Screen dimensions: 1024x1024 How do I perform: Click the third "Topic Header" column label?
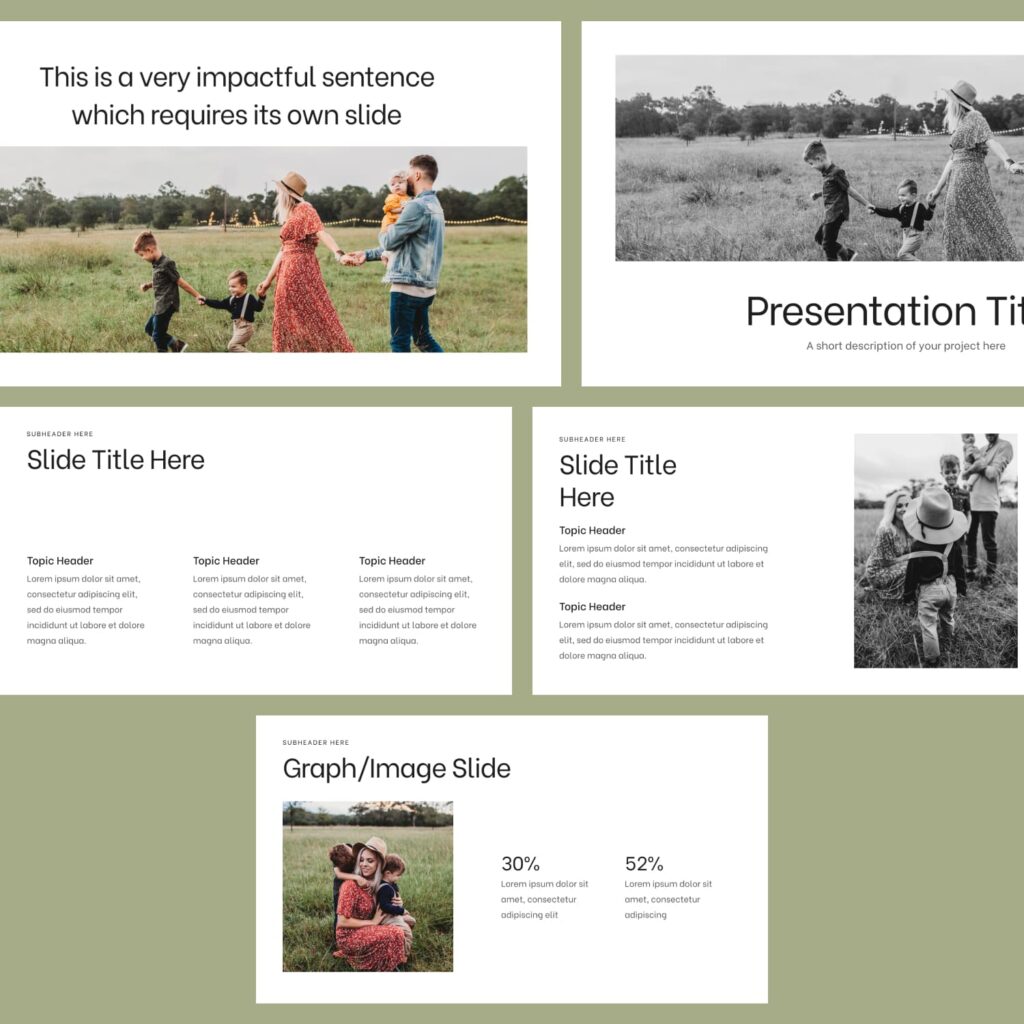pos(392,561)
